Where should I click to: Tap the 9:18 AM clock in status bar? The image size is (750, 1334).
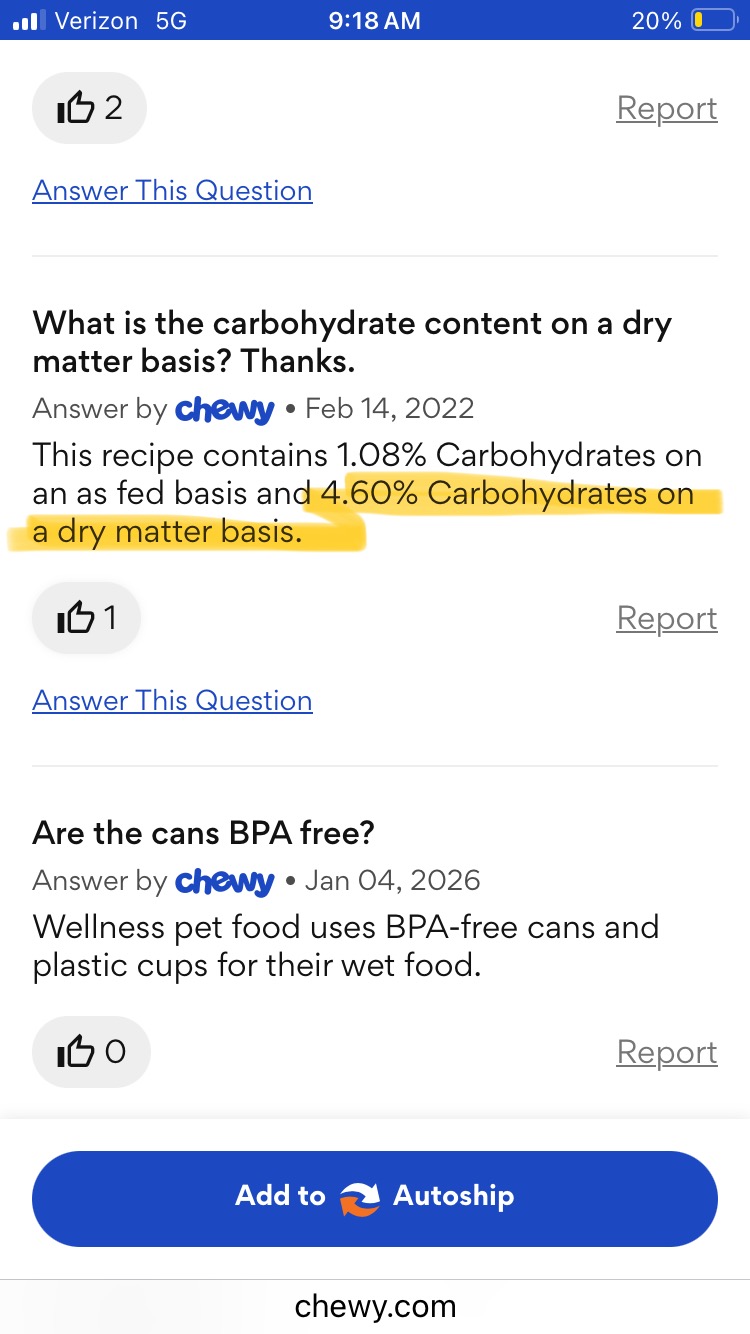click(x=374, y=20)
